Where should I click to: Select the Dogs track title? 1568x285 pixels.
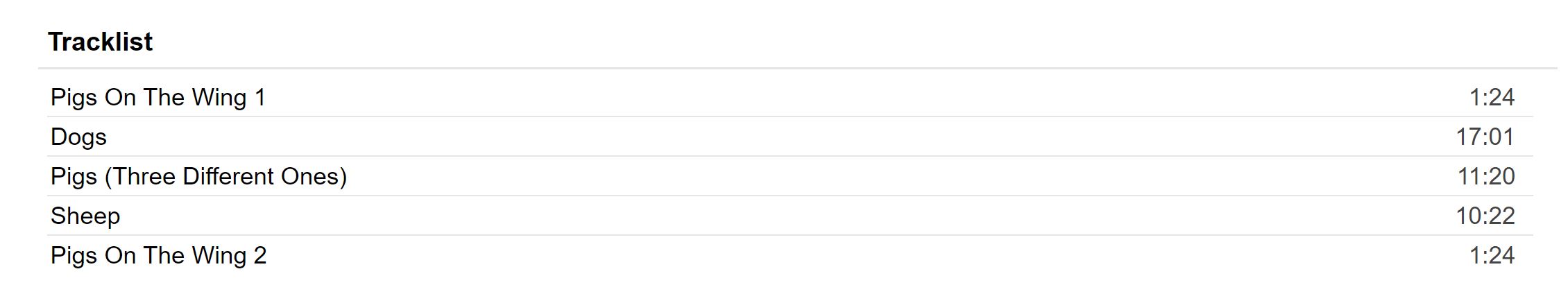pyautogui.click(x=78, y=137)
